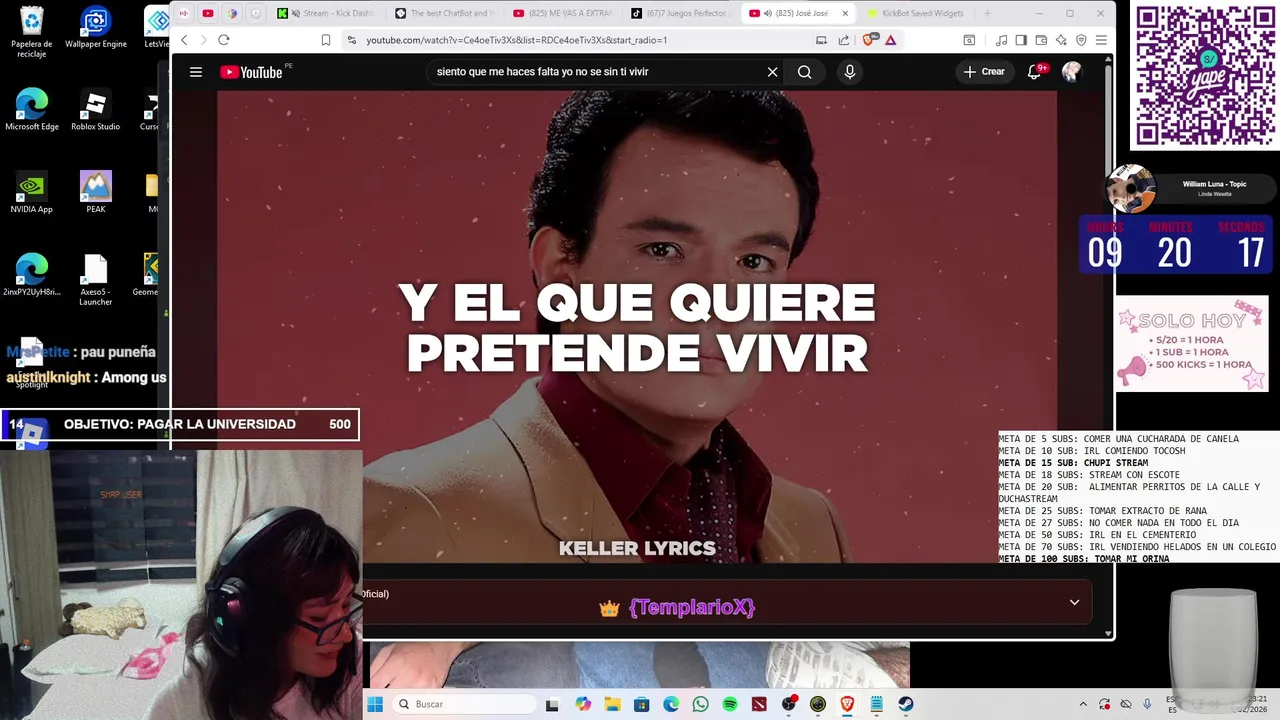Open the Brave Rewards triangle icon
The image size is (1280, 720).
[x=890, y=40]
